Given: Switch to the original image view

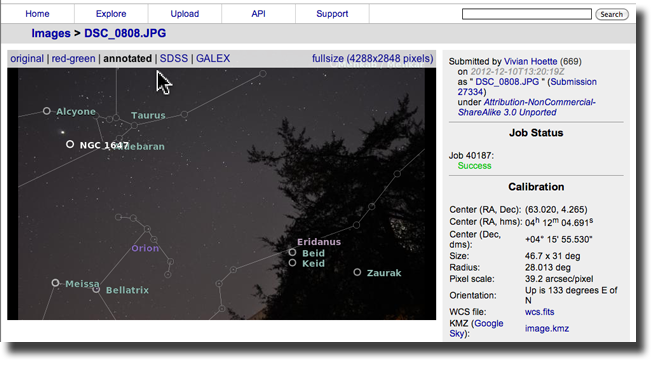Looking at the screenshot, I should click(x=27, y=59).
